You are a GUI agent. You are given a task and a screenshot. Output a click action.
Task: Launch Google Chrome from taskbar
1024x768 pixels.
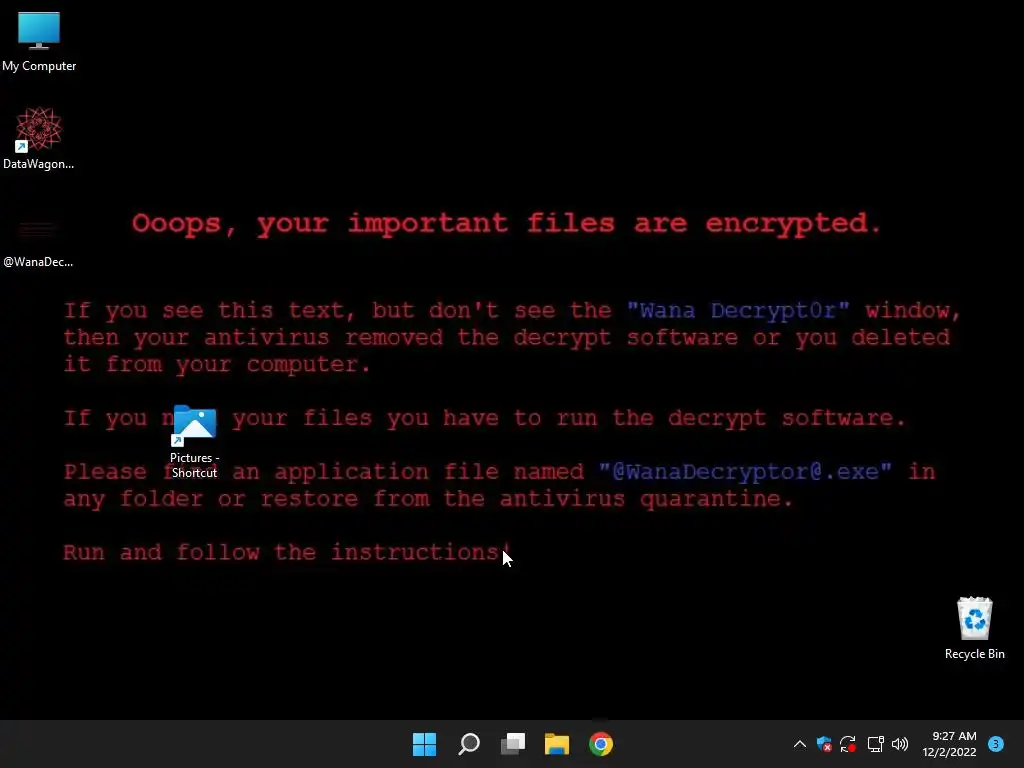(601, 744)
